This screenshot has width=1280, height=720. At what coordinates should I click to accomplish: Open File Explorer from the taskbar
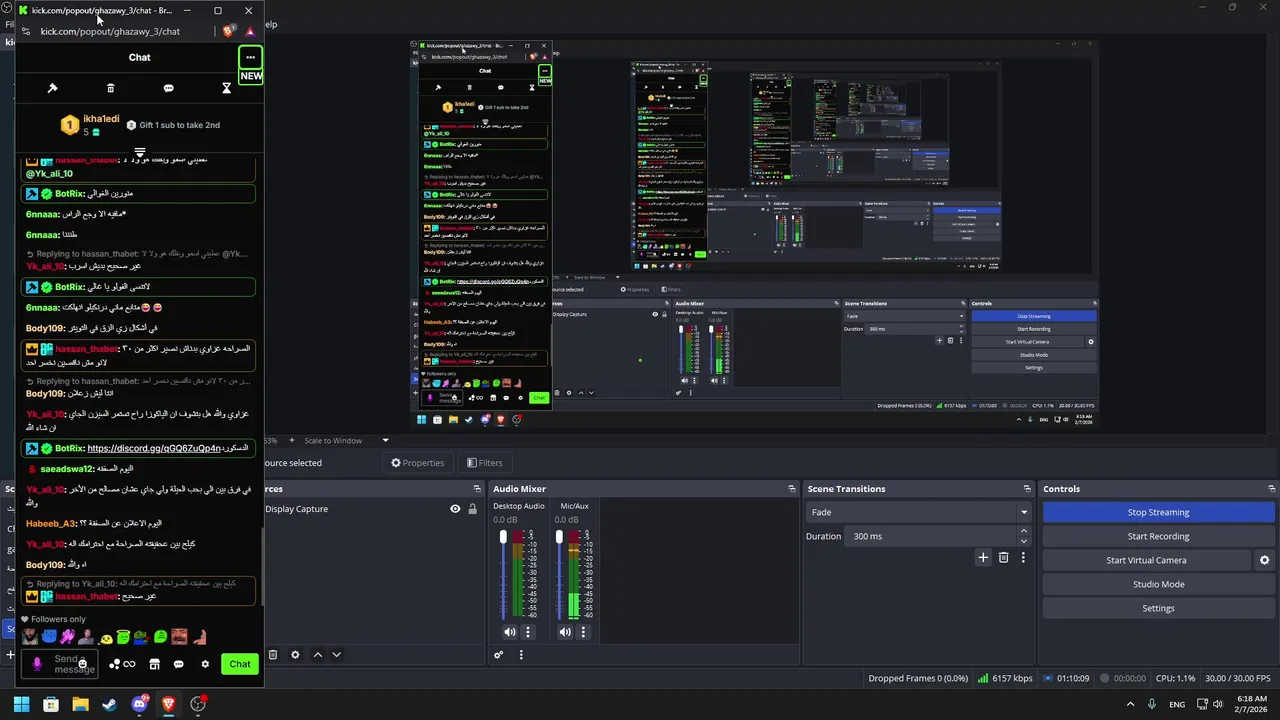pyautogui.click(x=80, y=704)
